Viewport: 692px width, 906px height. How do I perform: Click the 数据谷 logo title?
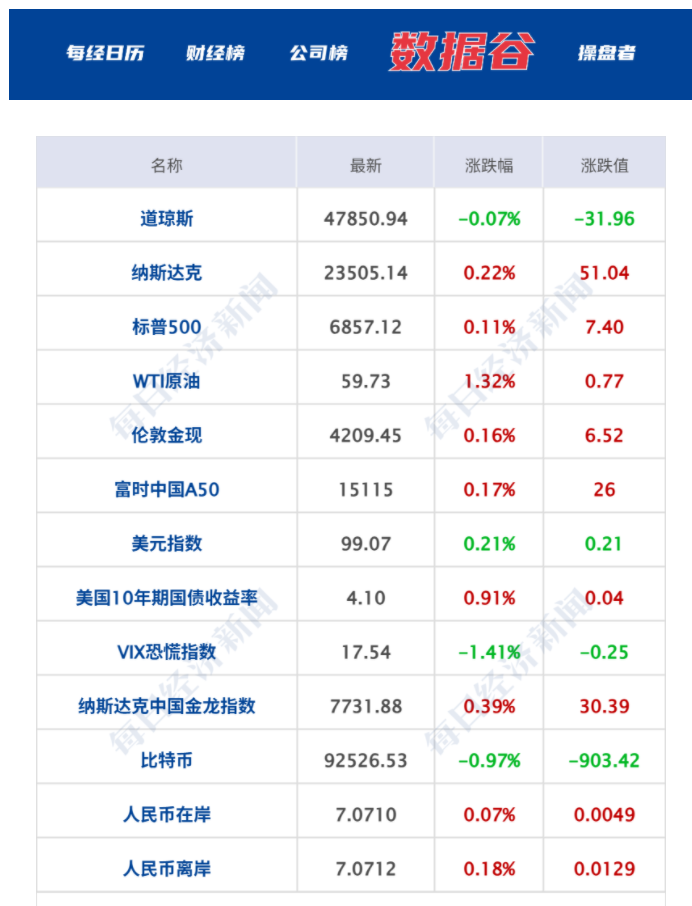point(462,51)
